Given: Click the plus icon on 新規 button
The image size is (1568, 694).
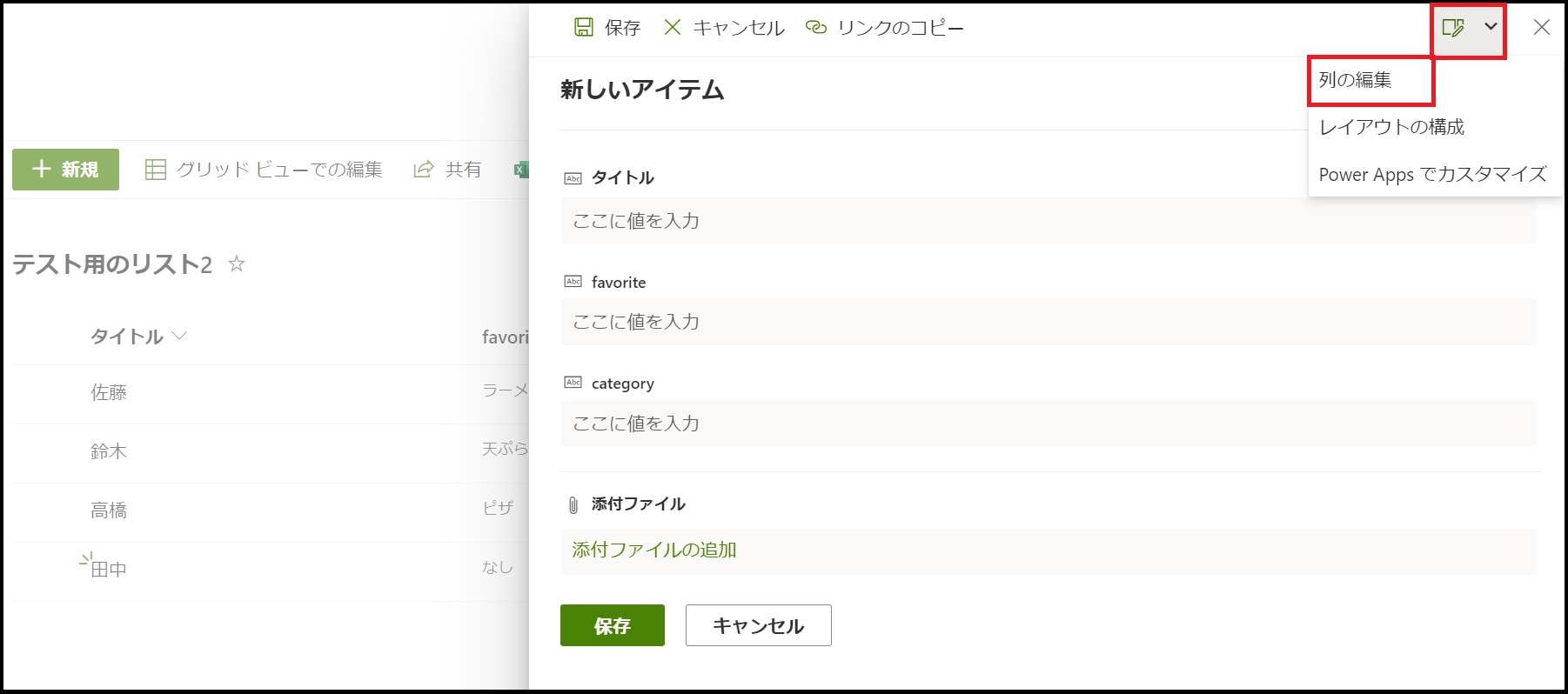Looking at the screenshot, I should 41,169.
